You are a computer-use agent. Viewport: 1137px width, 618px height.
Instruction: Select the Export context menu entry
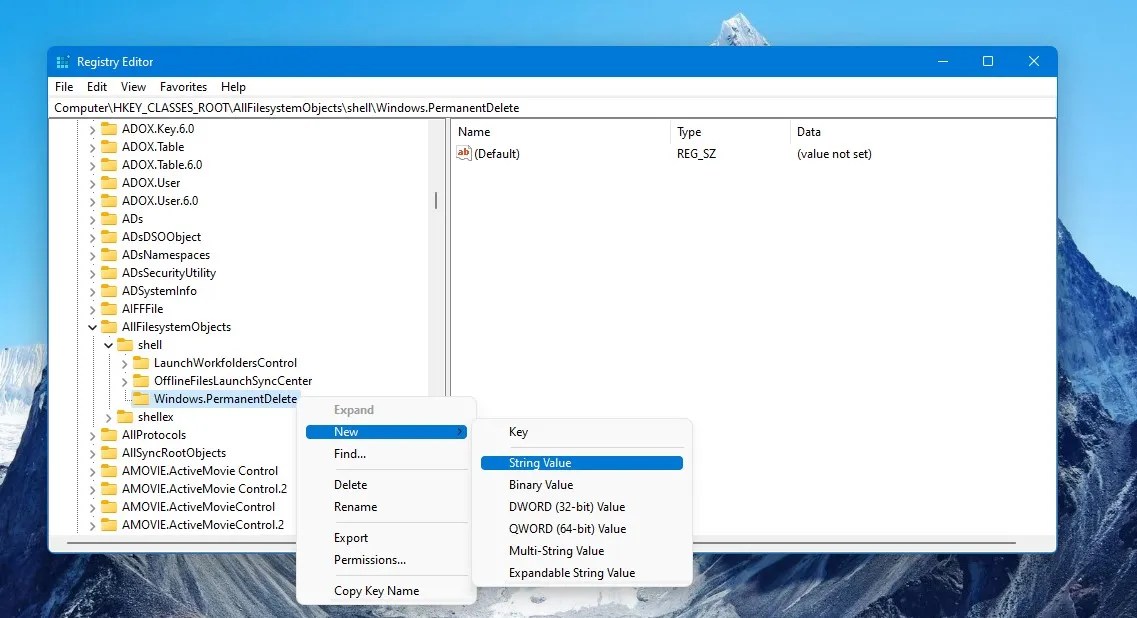350,538
